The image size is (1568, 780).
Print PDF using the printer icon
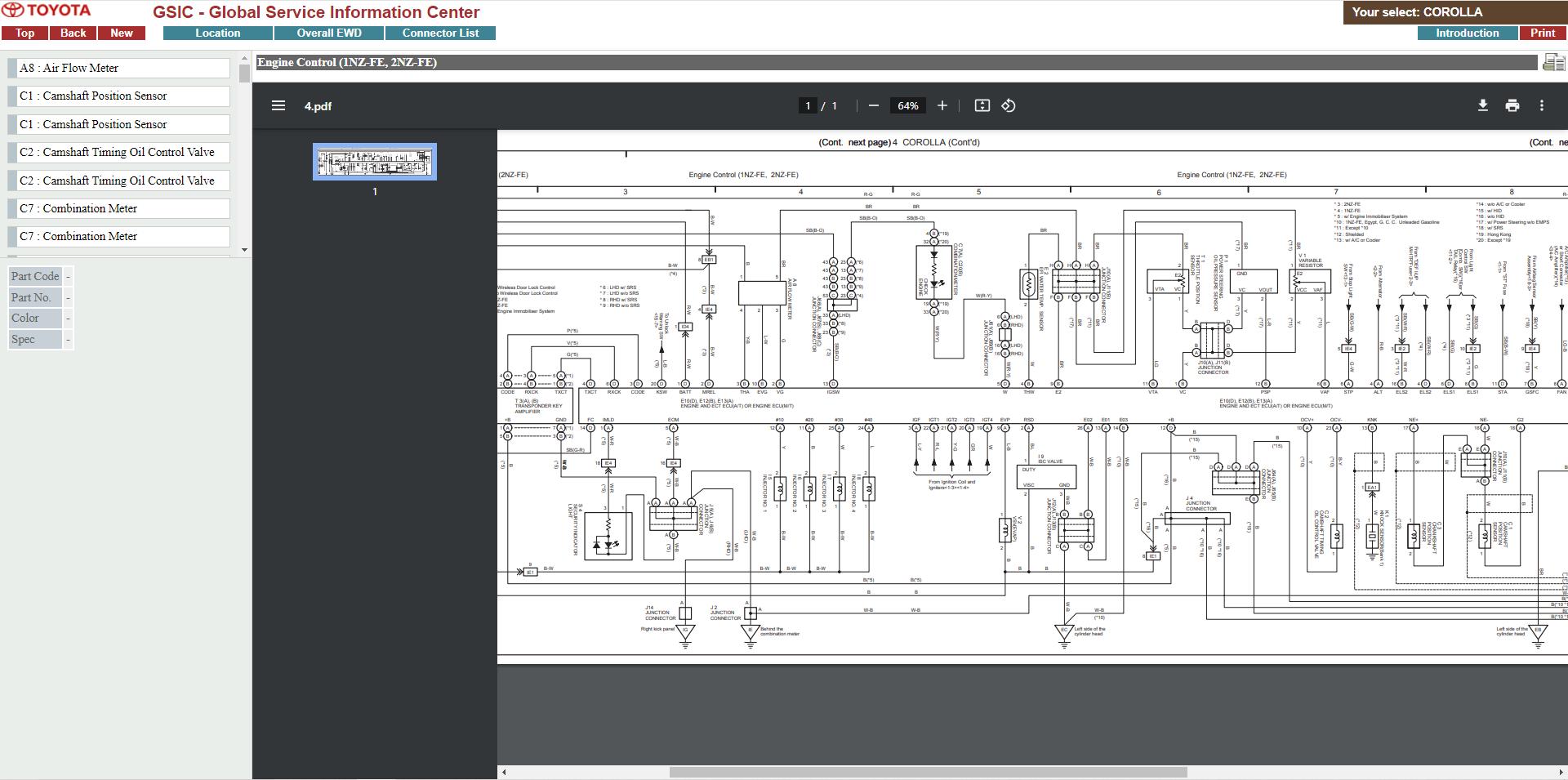click(1512, 105)
